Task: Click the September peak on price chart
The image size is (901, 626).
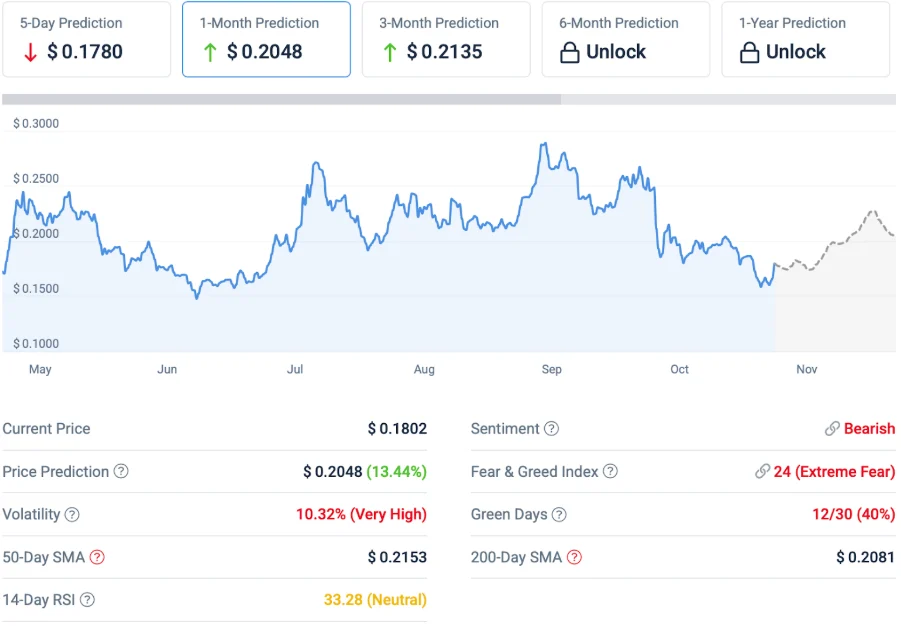Action: [543, 145]
